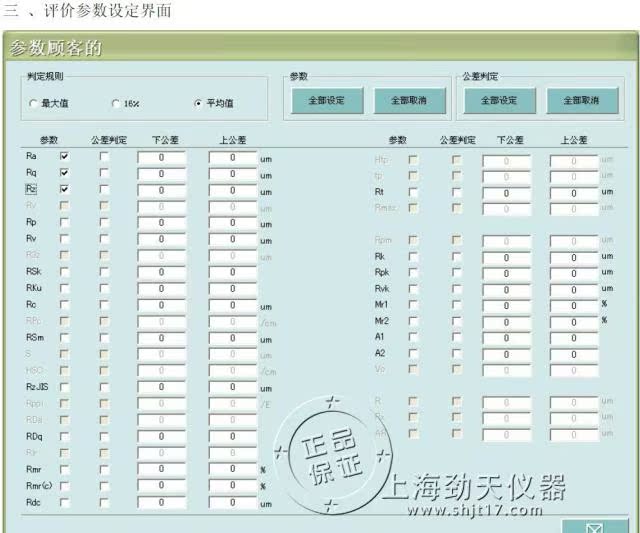The image size is (640, 533).
Task: Select the 最大值 radio button
Action: coord(35,103)
